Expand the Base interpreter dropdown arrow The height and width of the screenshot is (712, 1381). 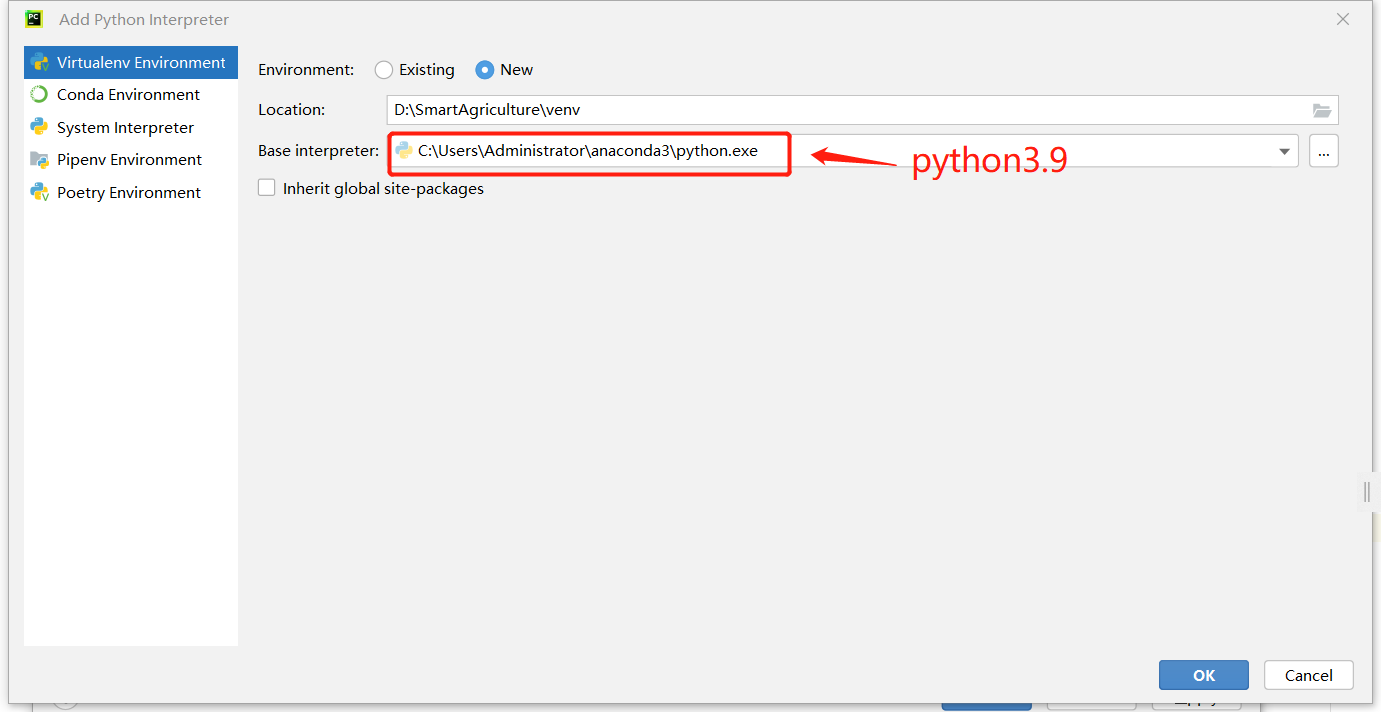point(1284,152)
